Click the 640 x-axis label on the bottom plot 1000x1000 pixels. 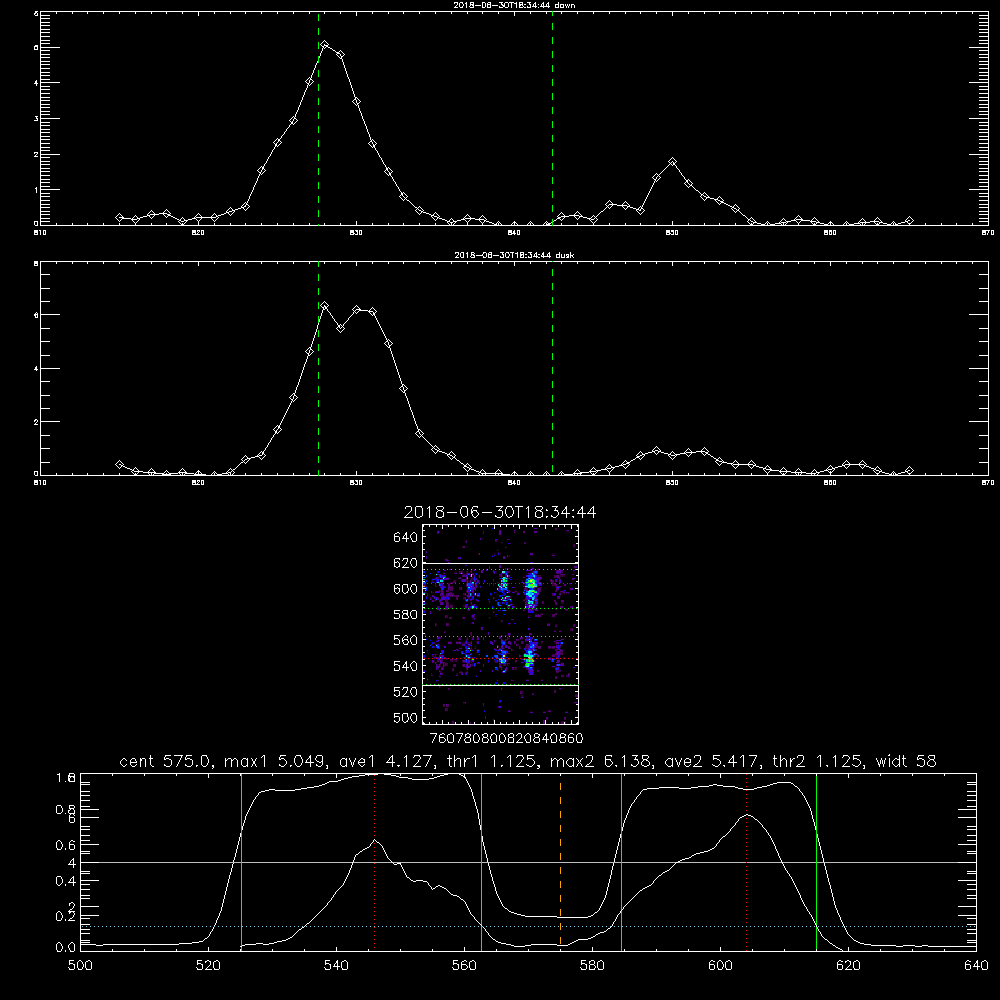976,966
